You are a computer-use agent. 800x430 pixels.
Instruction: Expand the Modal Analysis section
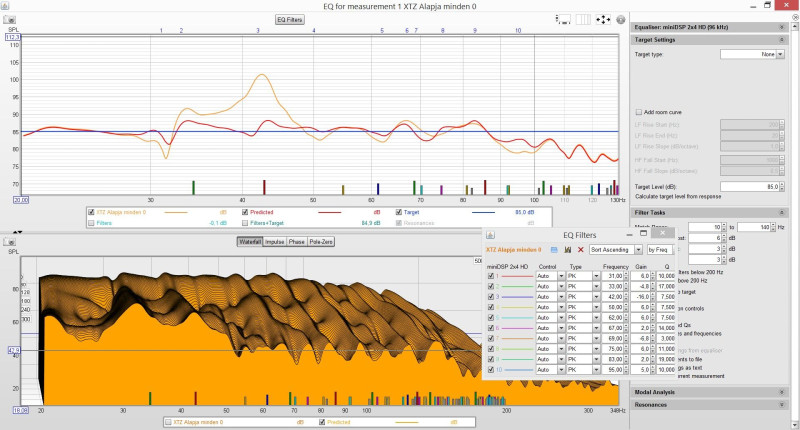pyautogui.click(x=782, y=392)
